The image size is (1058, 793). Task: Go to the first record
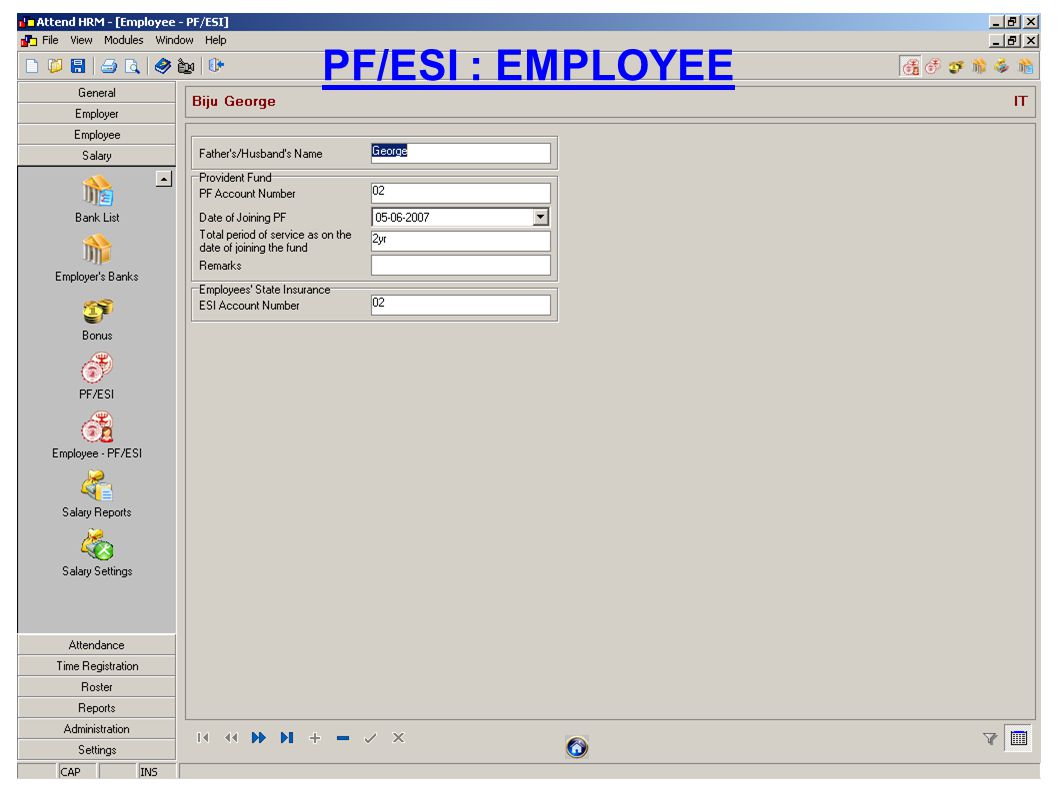point(203,738)
